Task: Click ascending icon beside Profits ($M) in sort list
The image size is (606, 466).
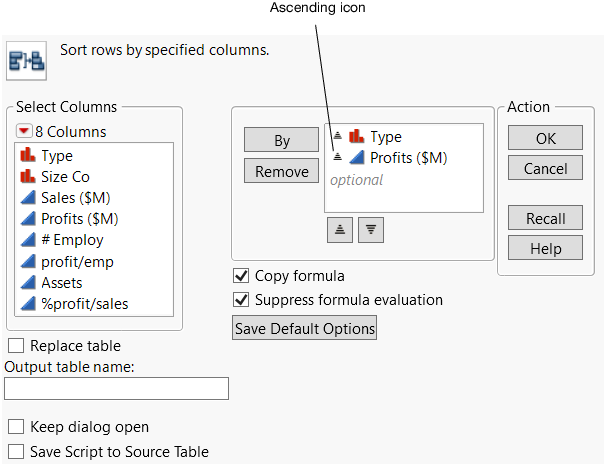Action: click(x=337, y=158)
